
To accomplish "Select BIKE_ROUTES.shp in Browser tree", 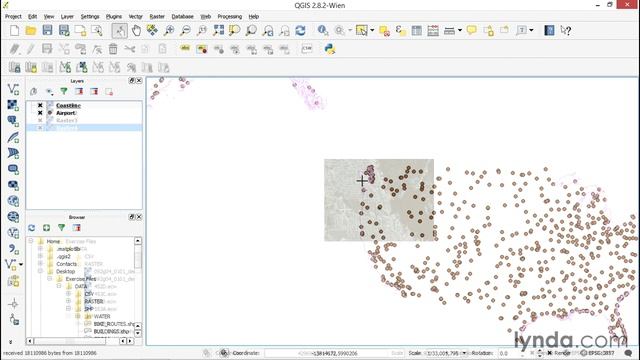I will point(114,324).
